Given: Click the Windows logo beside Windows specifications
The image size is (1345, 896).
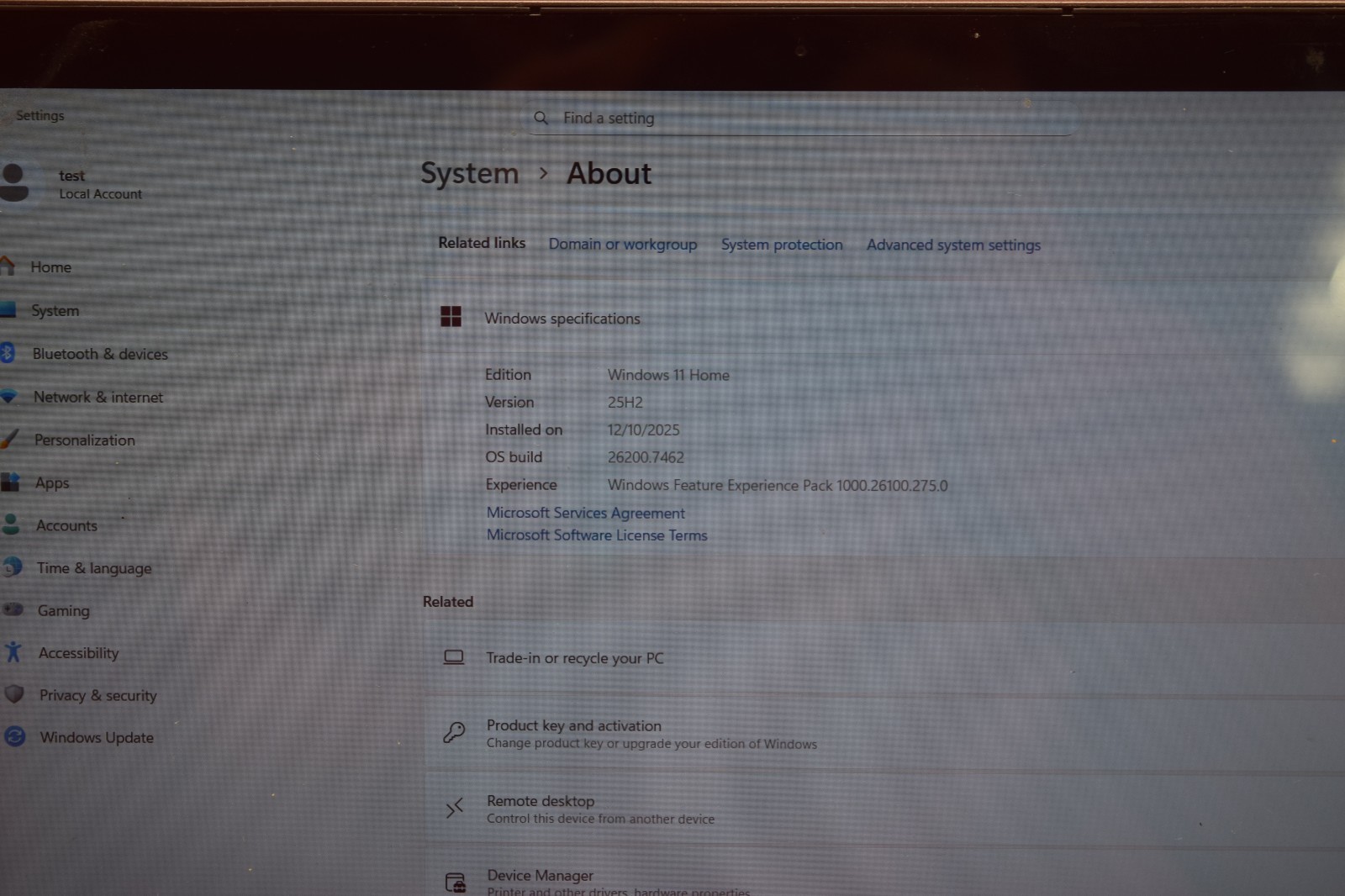Looking at the screenshot, I should [451, 317].
